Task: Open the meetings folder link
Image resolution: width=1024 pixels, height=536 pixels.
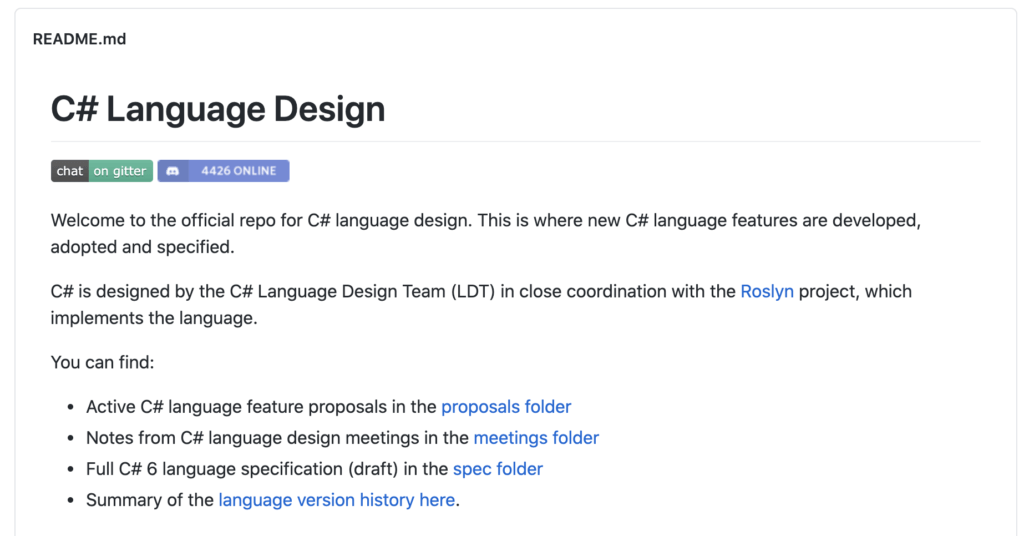Action: (536, 437)
